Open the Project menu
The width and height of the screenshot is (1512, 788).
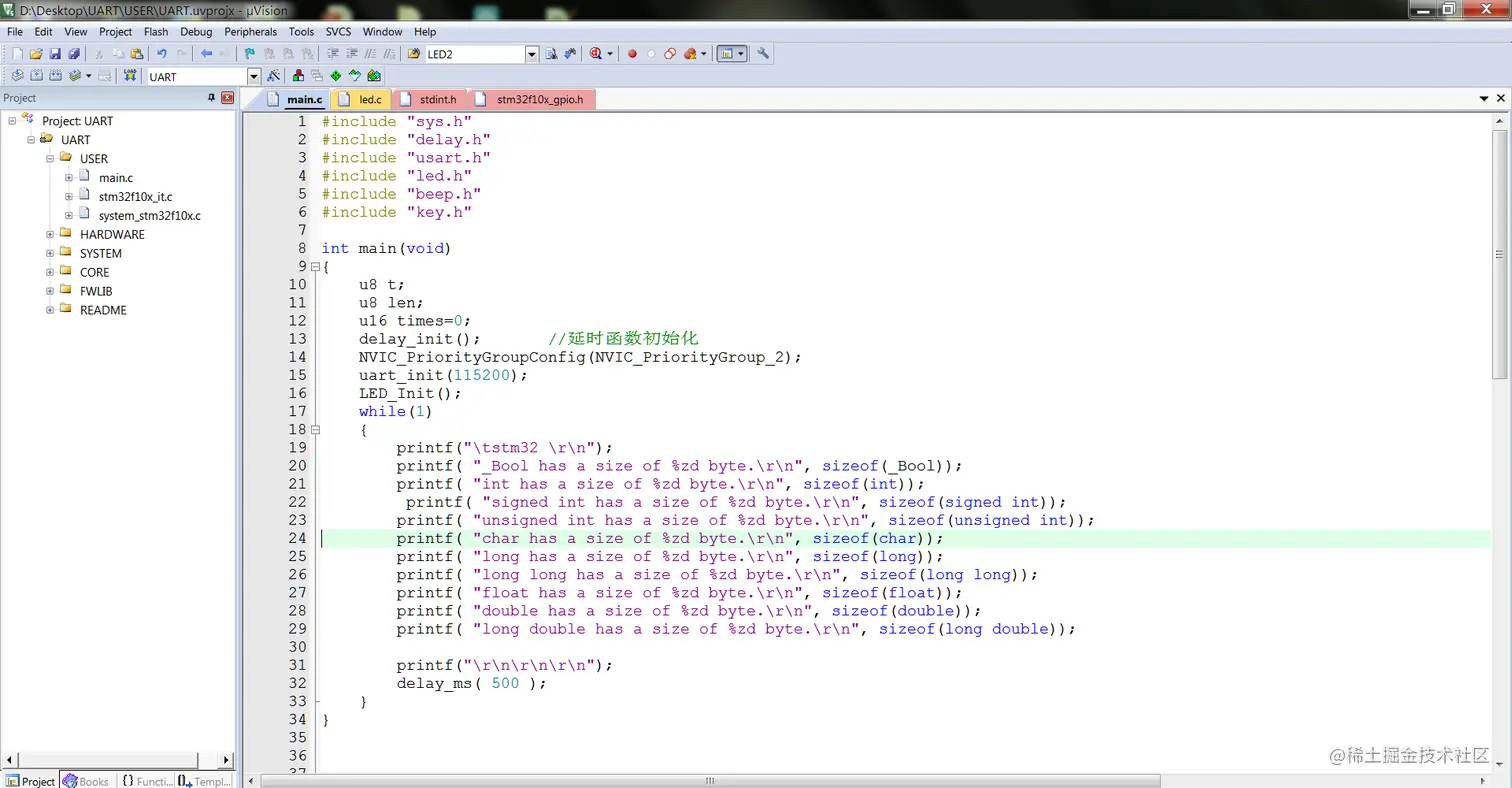(x=116, y=32)
